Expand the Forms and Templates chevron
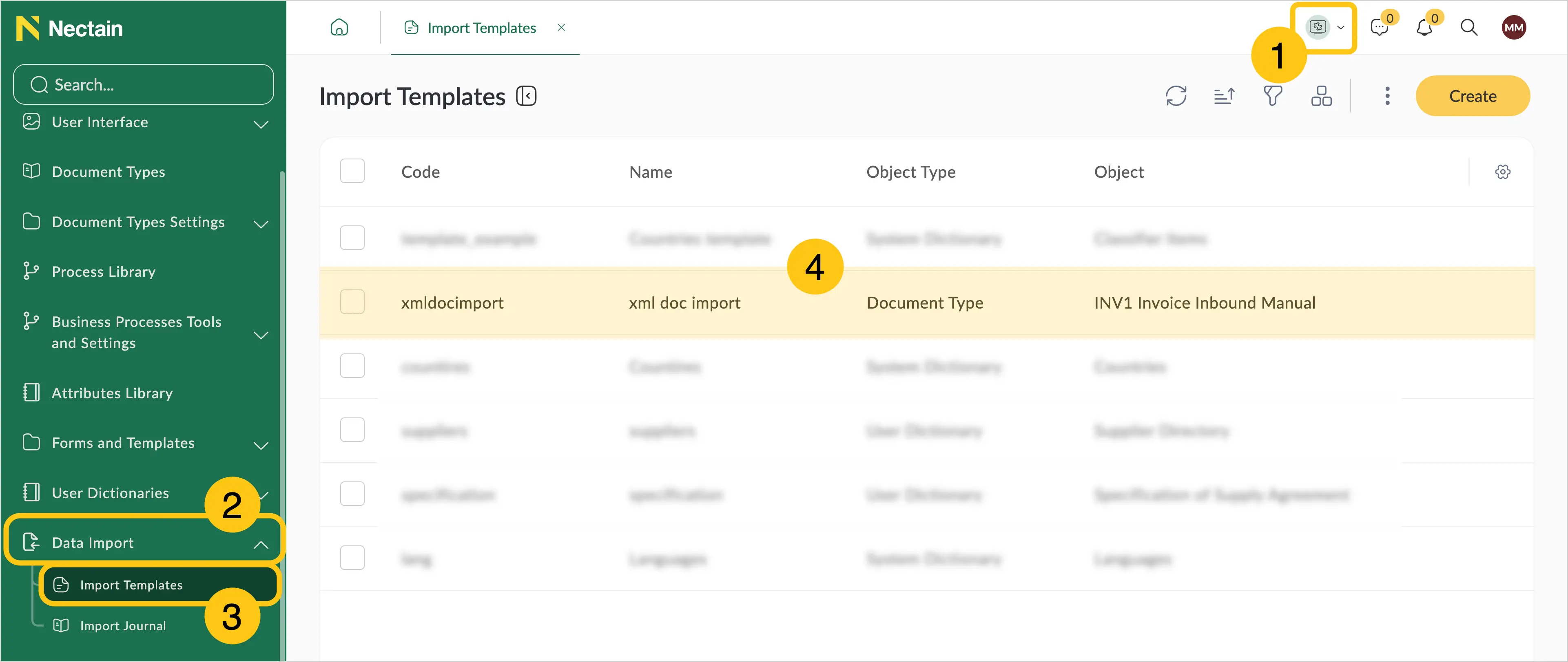Image resolution: width=1568 pixels, height=662 pixels. 261,446
